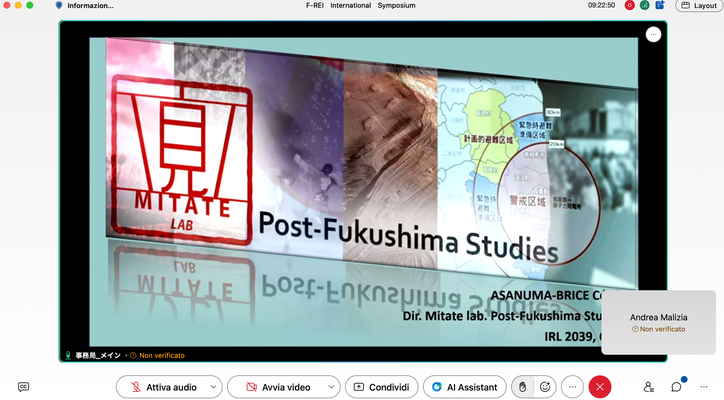This screenshot has height=400, width=724.
Task: Open the shared content options ellipsis
Action: click(653, 35)
